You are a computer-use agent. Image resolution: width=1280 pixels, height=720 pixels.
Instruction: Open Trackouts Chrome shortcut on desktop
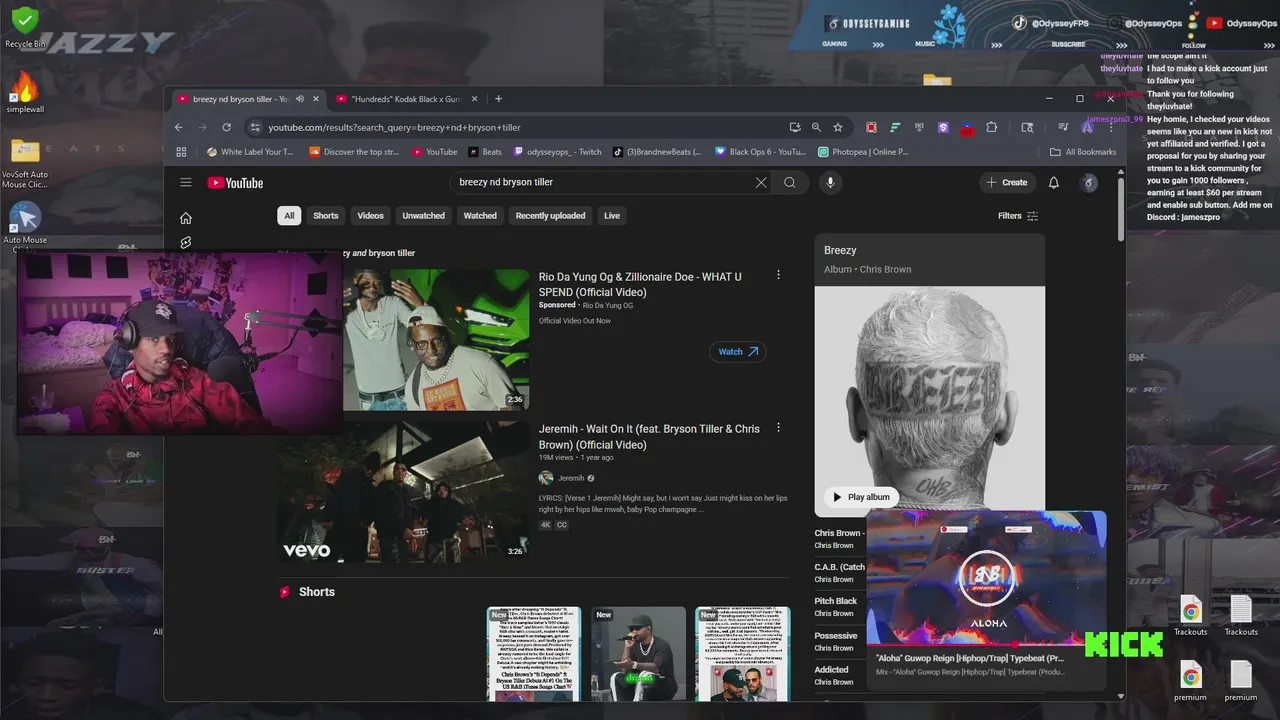click(1190, 616)
